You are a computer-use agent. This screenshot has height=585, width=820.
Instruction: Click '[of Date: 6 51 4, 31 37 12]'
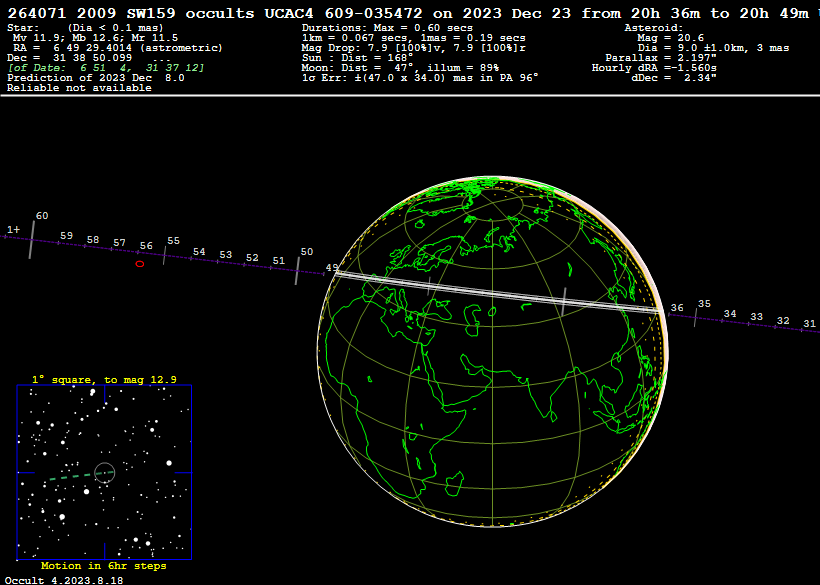pyautogui.click(x=106, y=67)
